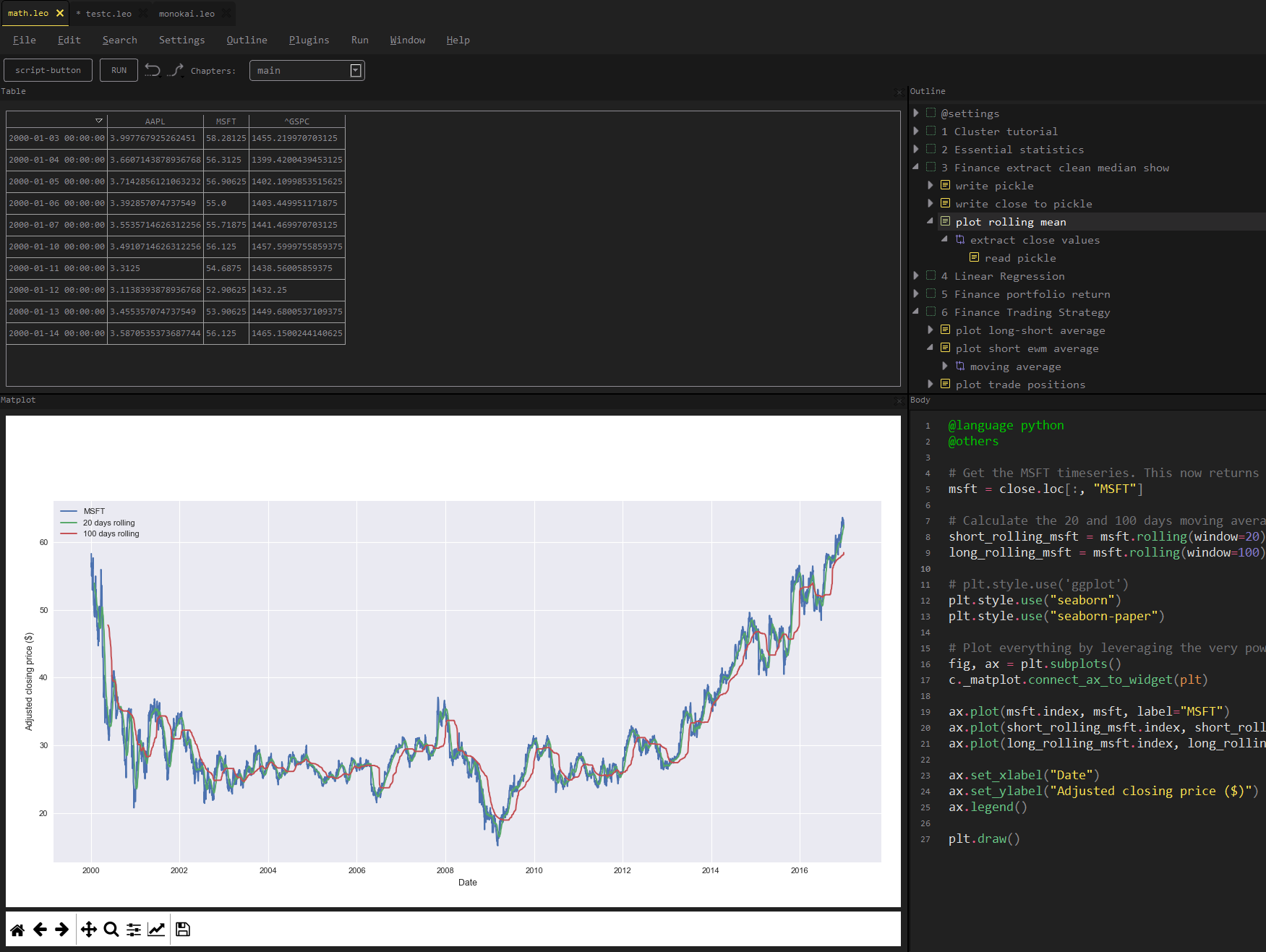Reset plot view with Home icon
Viewport: 1266px width, 952px height.
(x=17, y=930)
